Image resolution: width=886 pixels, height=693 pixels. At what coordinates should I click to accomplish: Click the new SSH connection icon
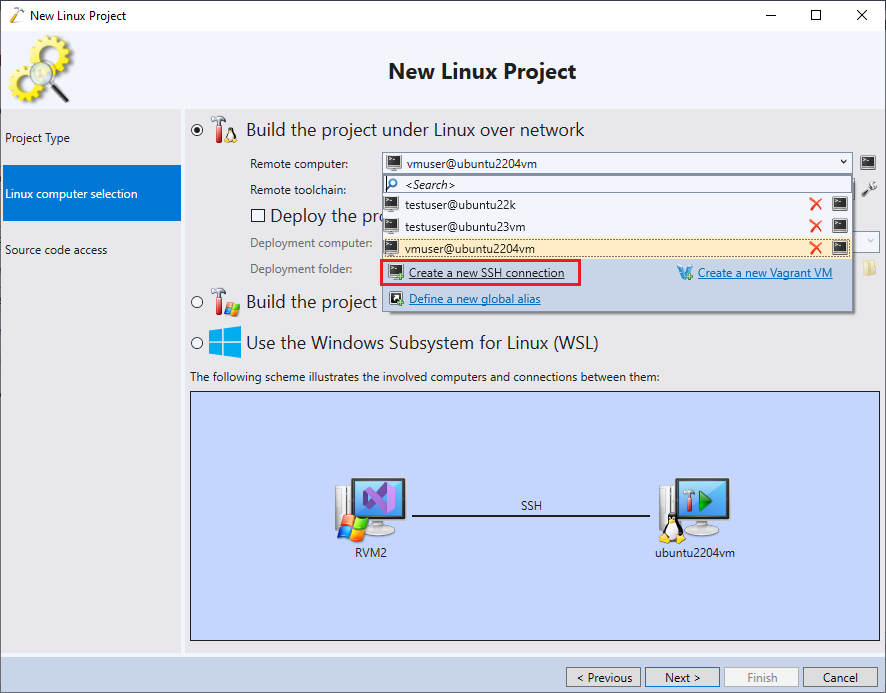pos(396,272)
